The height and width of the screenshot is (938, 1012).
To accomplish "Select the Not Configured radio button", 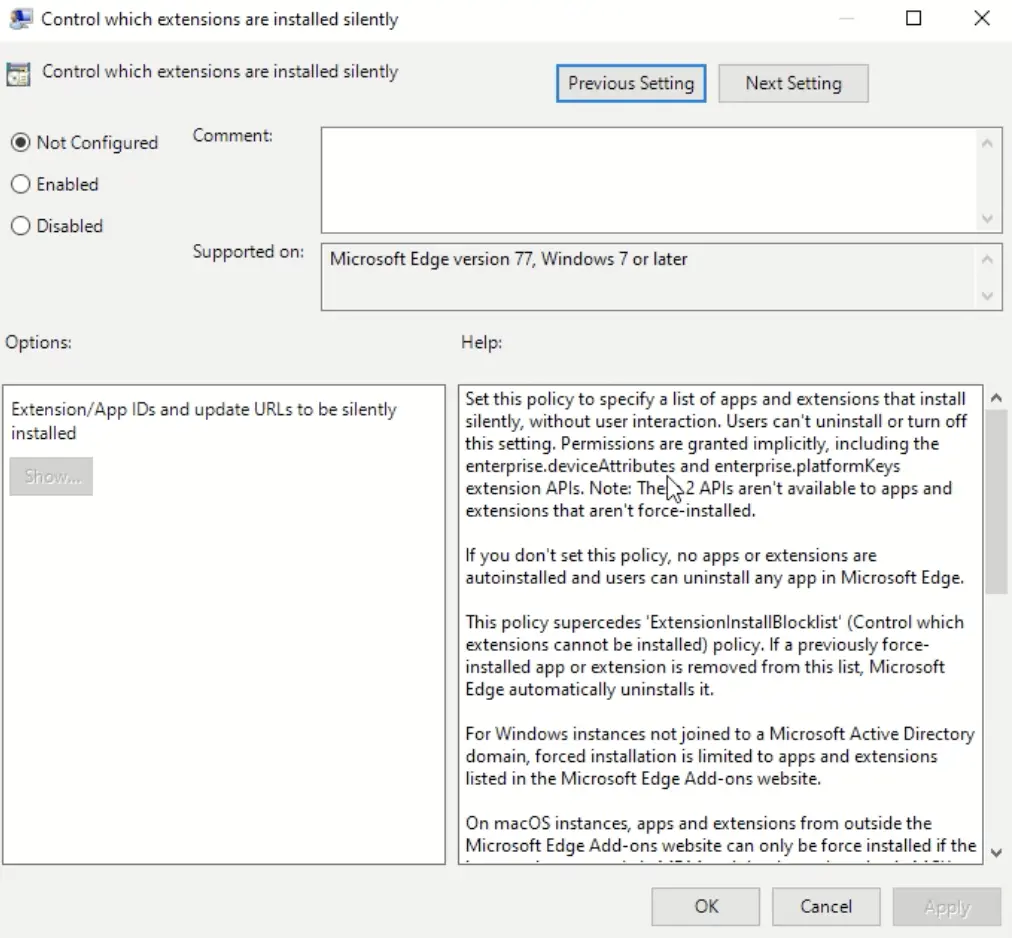I will [x=21, y=142].
